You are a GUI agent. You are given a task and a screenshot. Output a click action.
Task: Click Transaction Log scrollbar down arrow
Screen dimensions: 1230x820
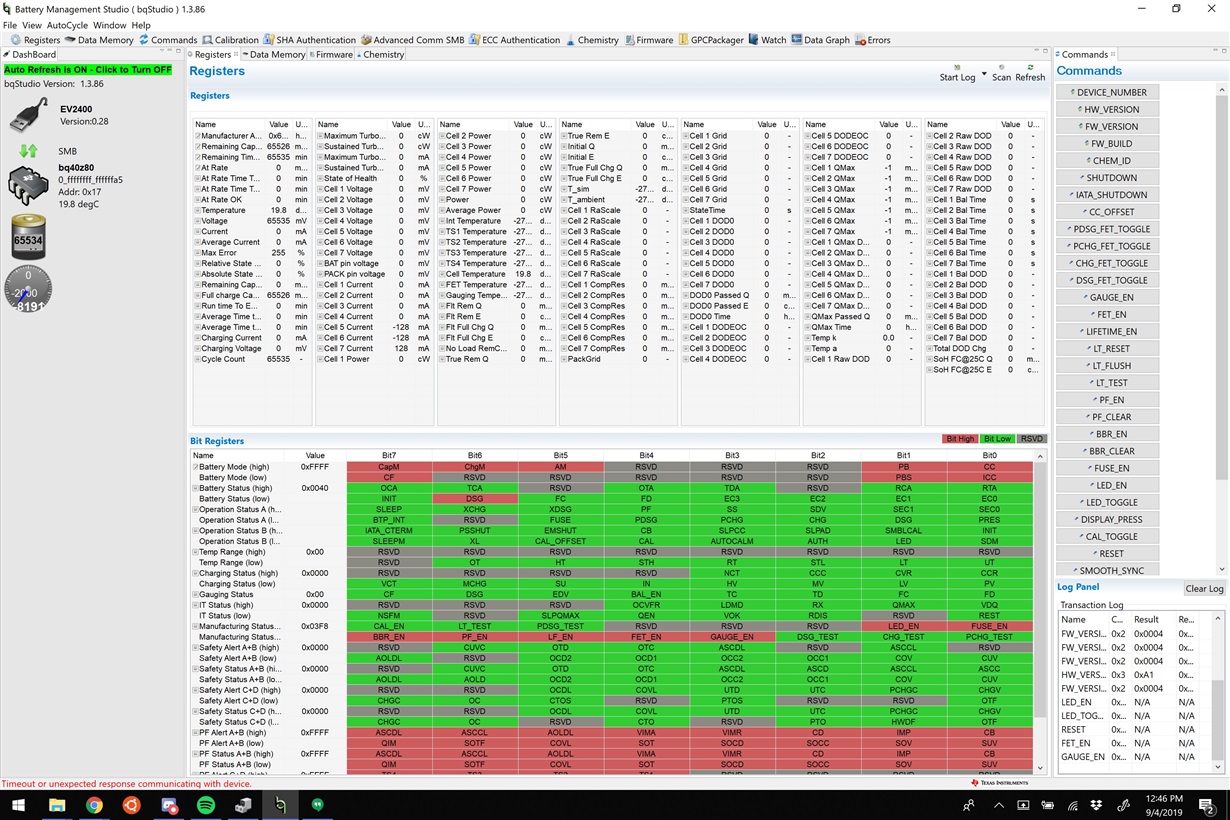pyautogui.click(x=1218, y=767)
